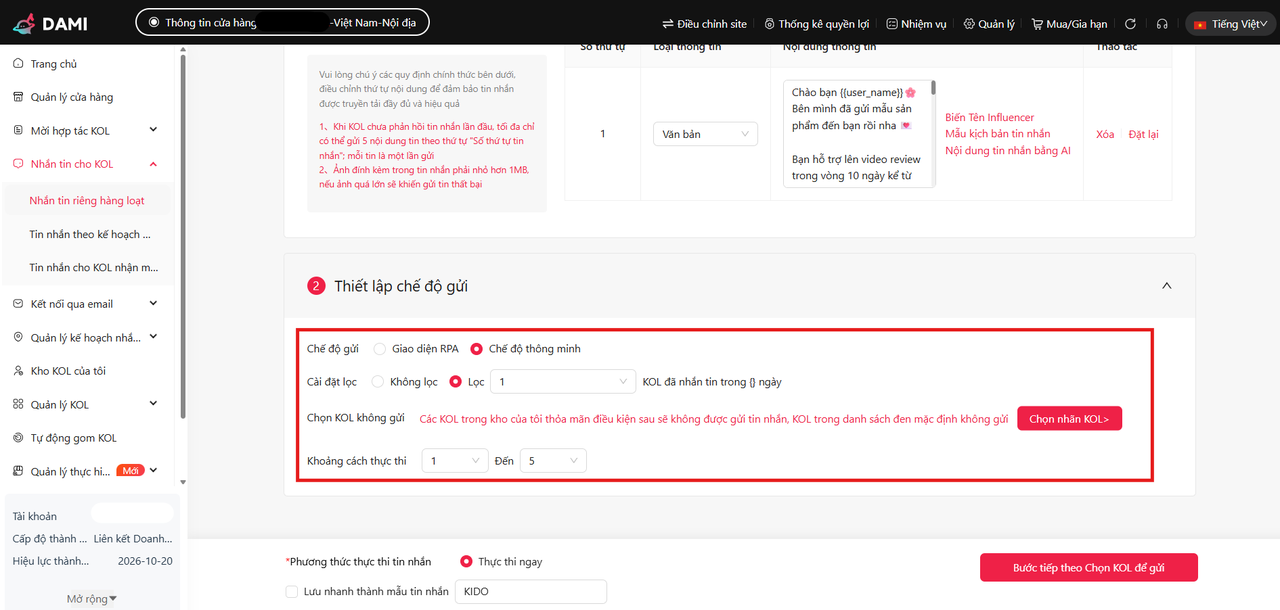Open Mua/Gia hạn cart in header
1280x610 pixels.
click(x=1070, y=24)
